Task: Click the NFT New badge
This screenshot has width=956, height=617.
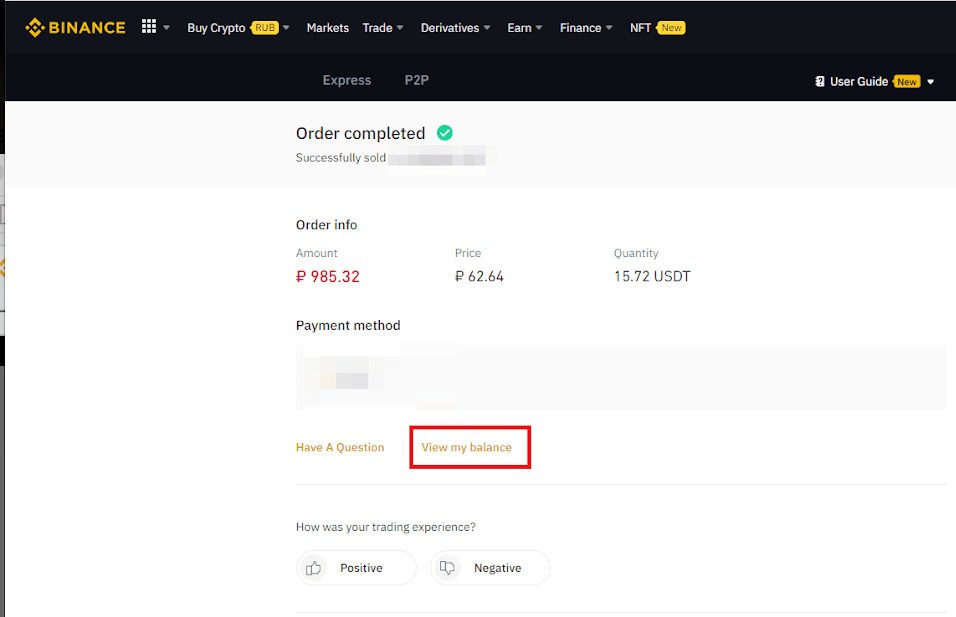Action: coord(672,28)
